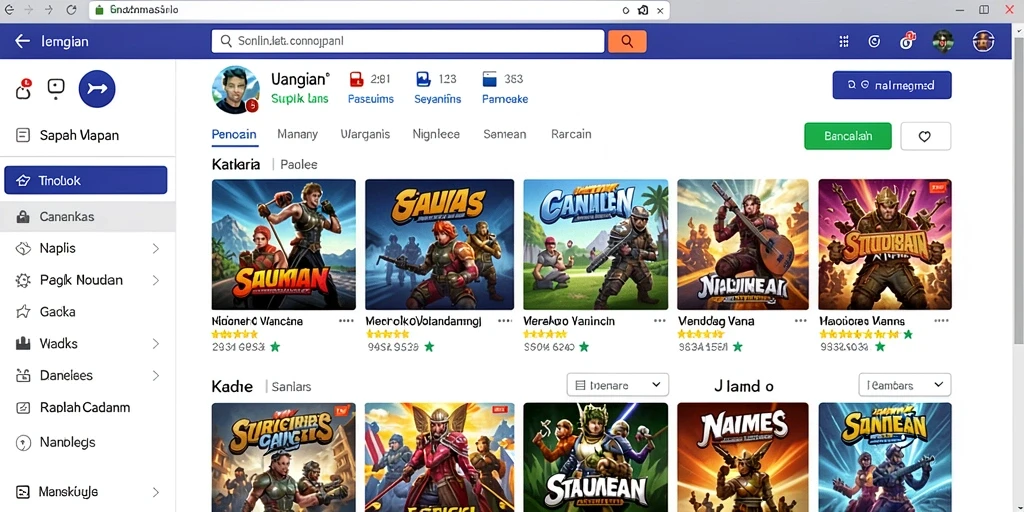The width and height of the screenshot is (1024, 512).
Task: Click the back arrow beside Iemgian
Action: (22, 41)
